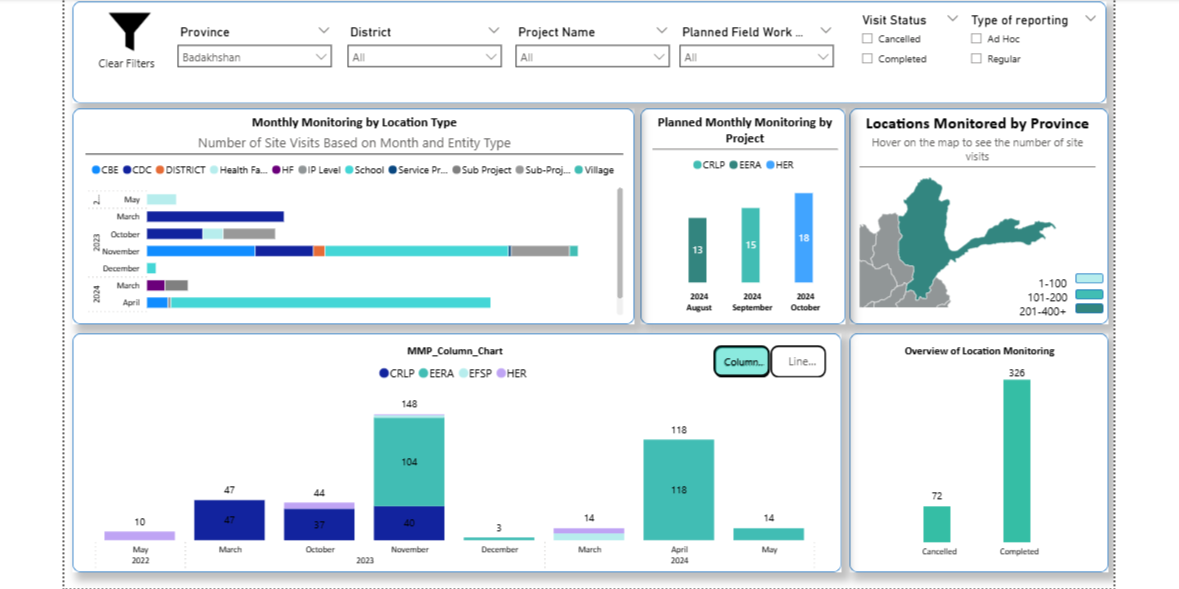
Task: Select the 2024 October bar showing 18
Action: [x=804, y=238]
